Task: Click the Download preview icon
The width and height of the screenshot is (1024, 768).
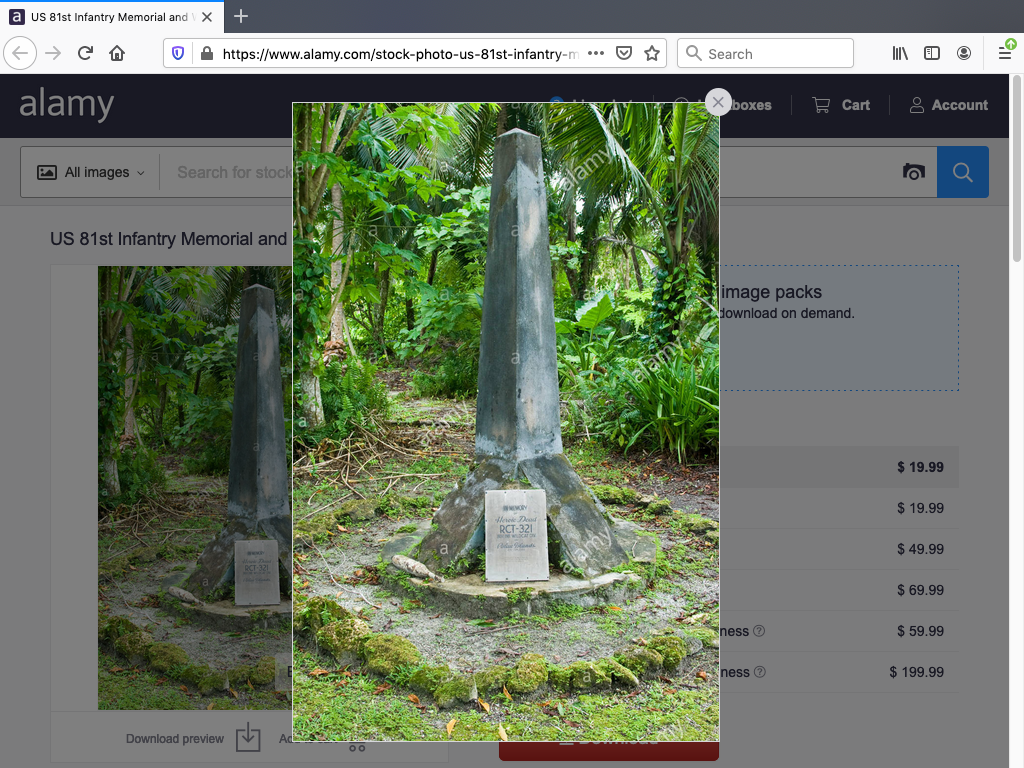Action: [x=247, y=738]
